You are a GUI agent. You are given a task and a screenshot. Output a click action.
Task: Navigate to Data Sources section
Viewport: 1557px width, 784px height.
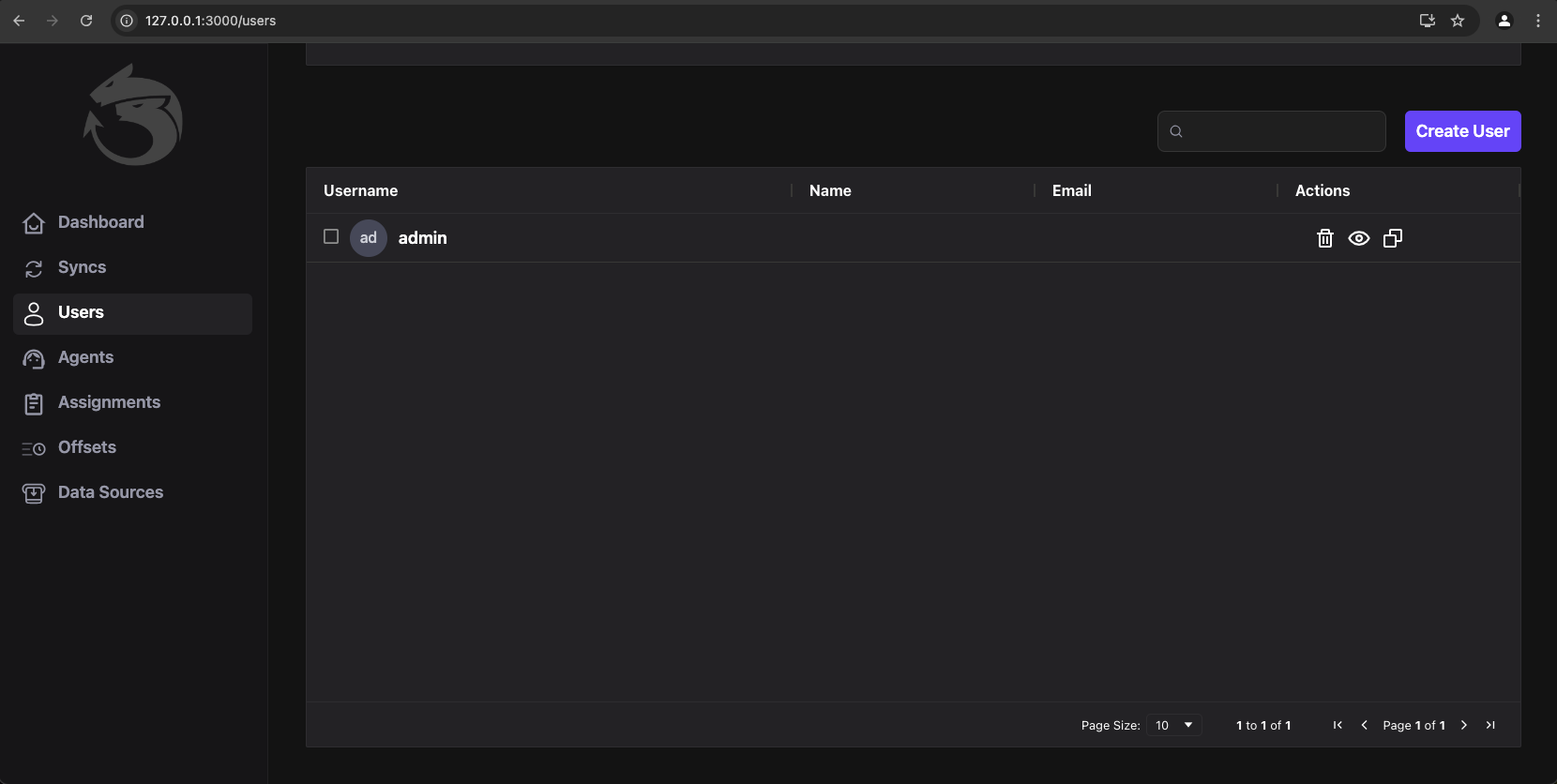click(110, 492)
